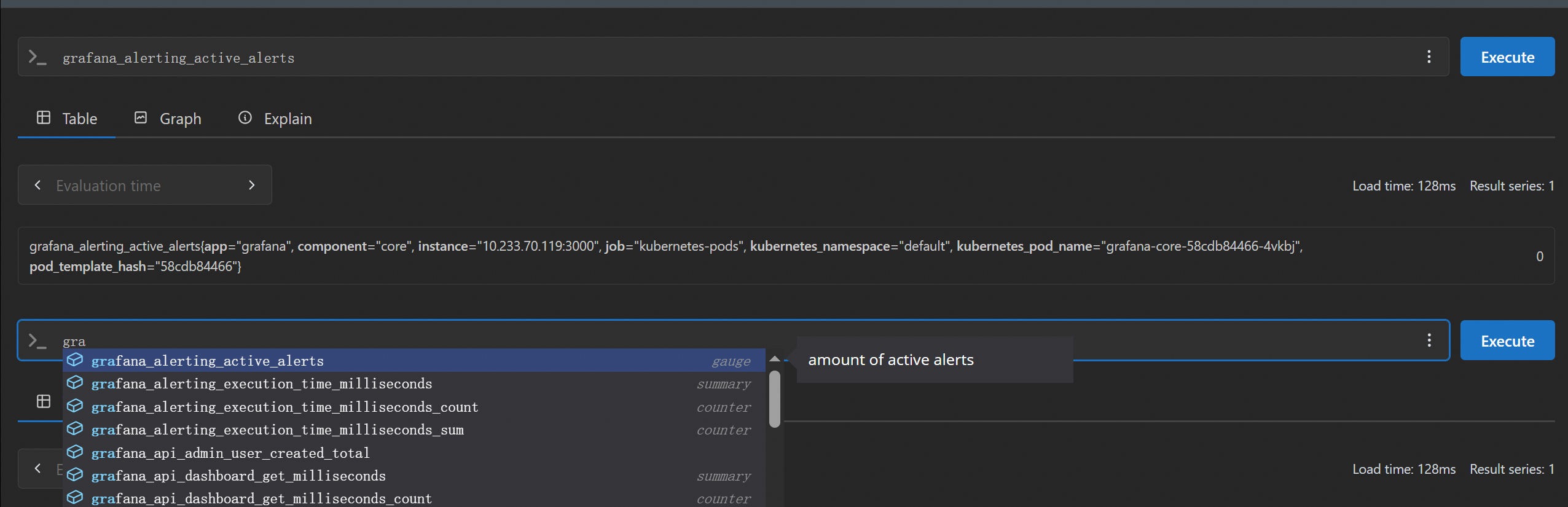1568x507 pixels.
Task: Click the second panel's Table grid icon
Action: point(44,401)
